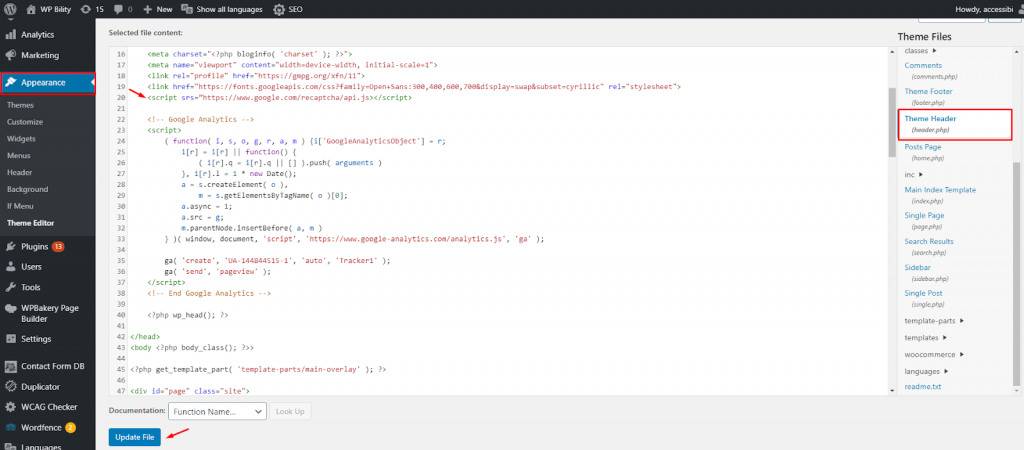
Task: Expand the classes folder
Action: (934, 51)
